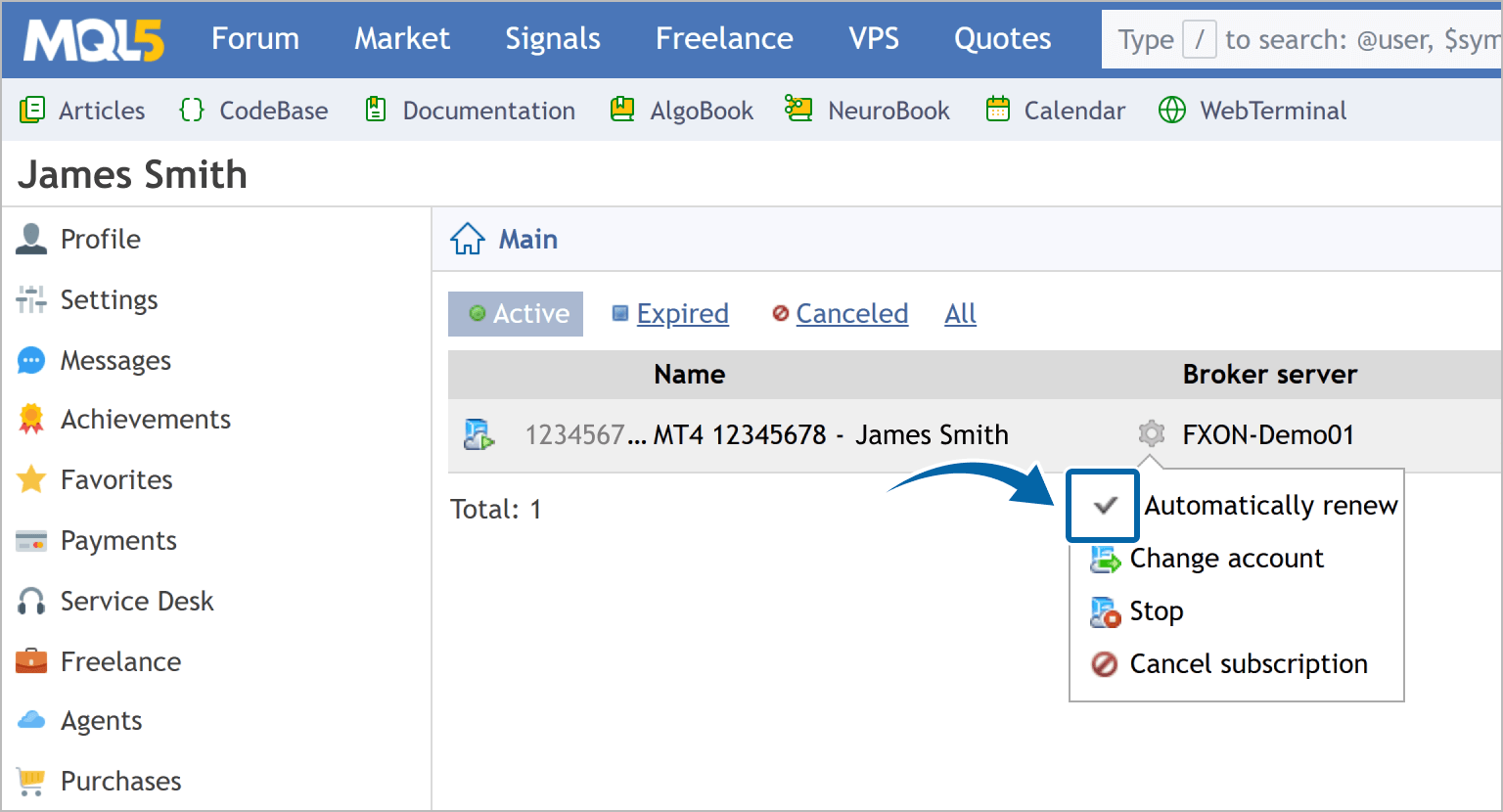
Task: Click the CodeBase braces icon
Action: coord(192,110)
